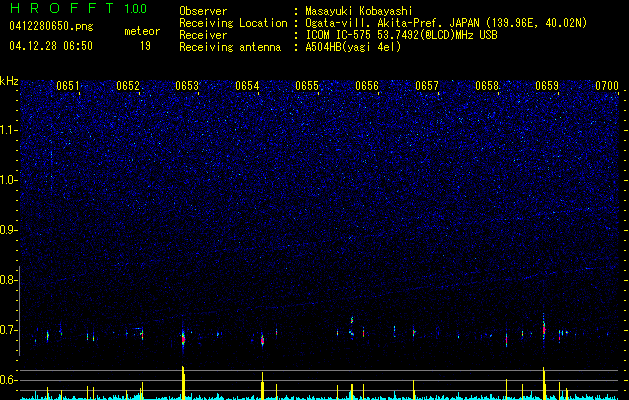The width and height of the screenshot is (629, 400).
Task: Click the 1.1 kHz frequency axis label
Action: coord(9,130)
